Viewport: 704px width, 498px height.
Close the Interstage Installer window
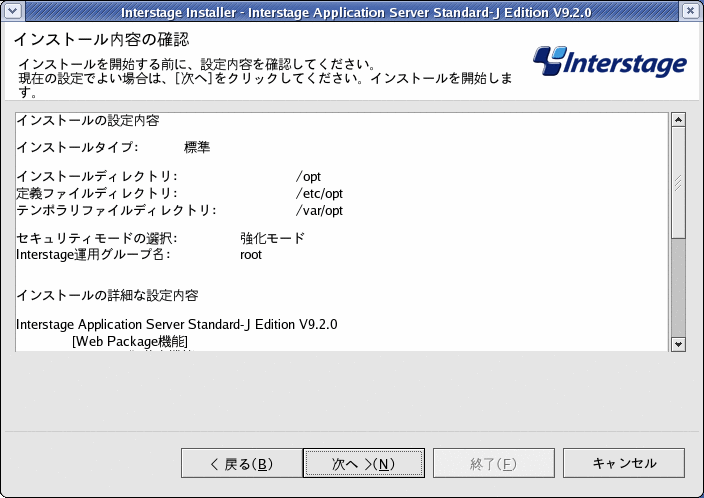click(x=691, y=11)
